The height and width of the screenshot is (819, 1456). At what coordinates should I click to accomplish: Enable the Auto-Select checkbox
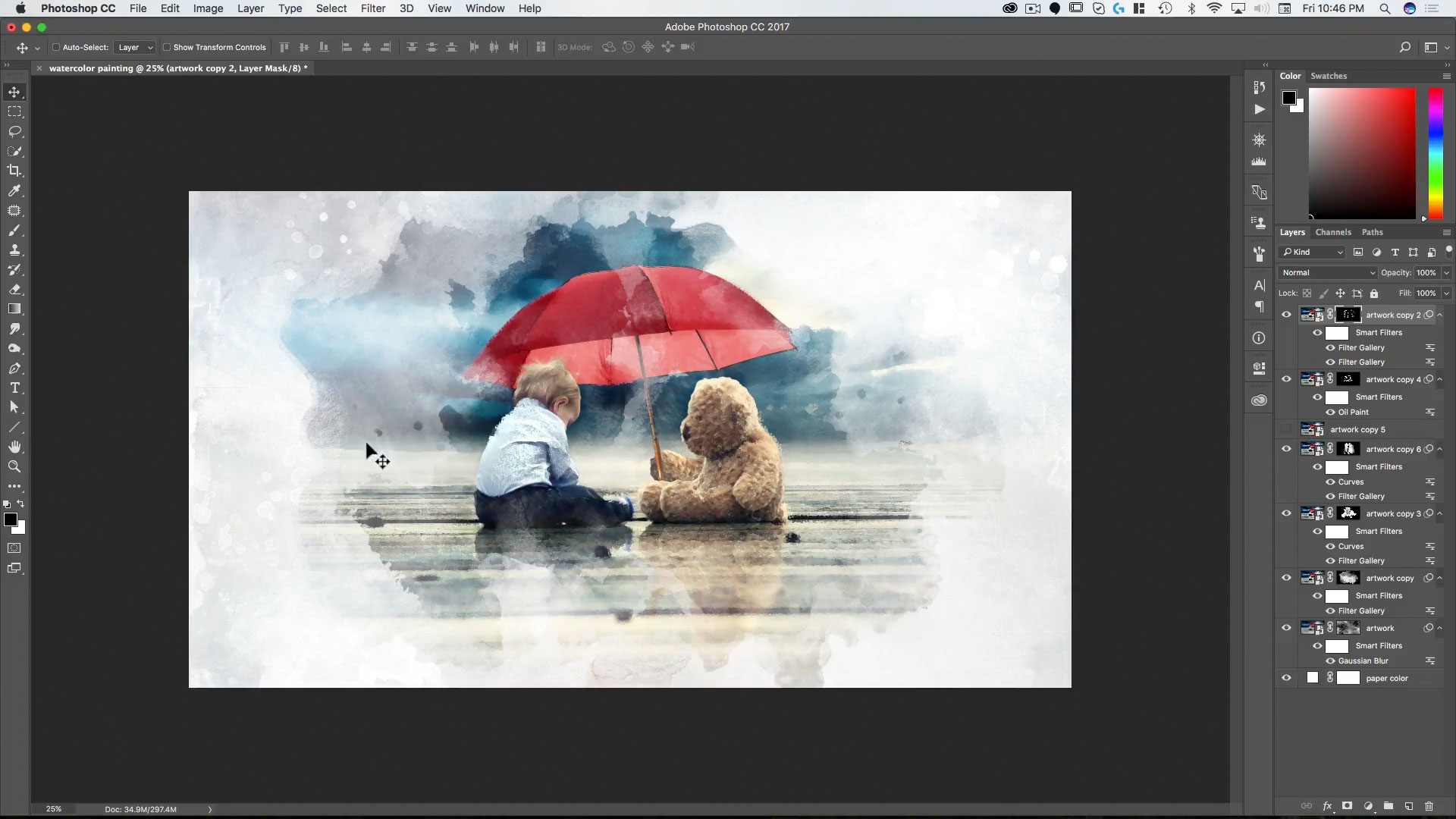(56, 47)
